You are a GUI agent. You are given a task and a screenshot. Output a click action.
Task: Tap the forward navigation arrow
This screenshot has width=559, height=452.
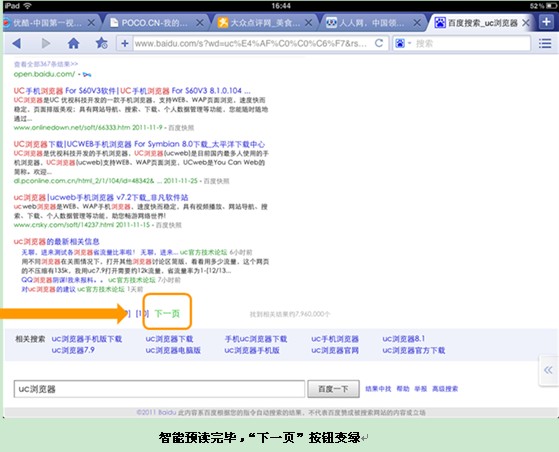(x=45, y=43)
